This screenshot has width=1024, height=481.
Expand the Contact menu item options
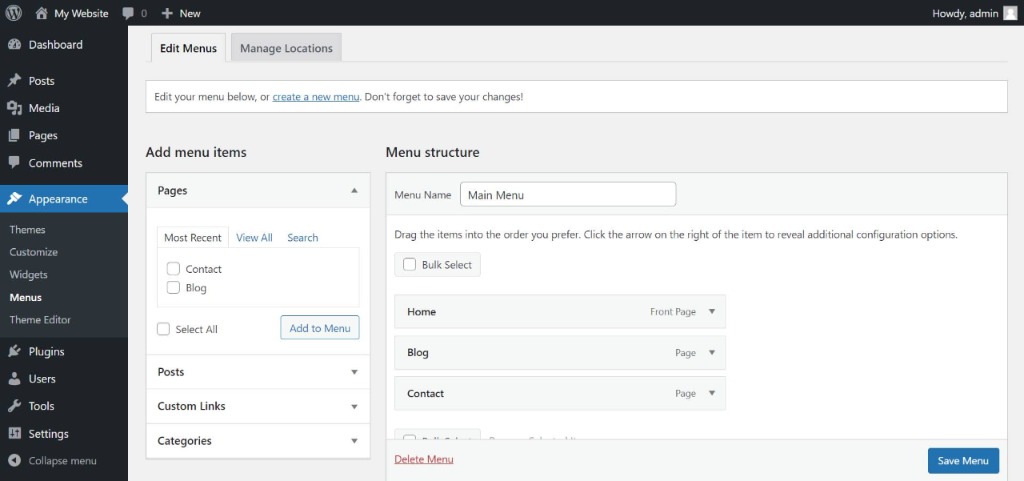tap(712, 394)
